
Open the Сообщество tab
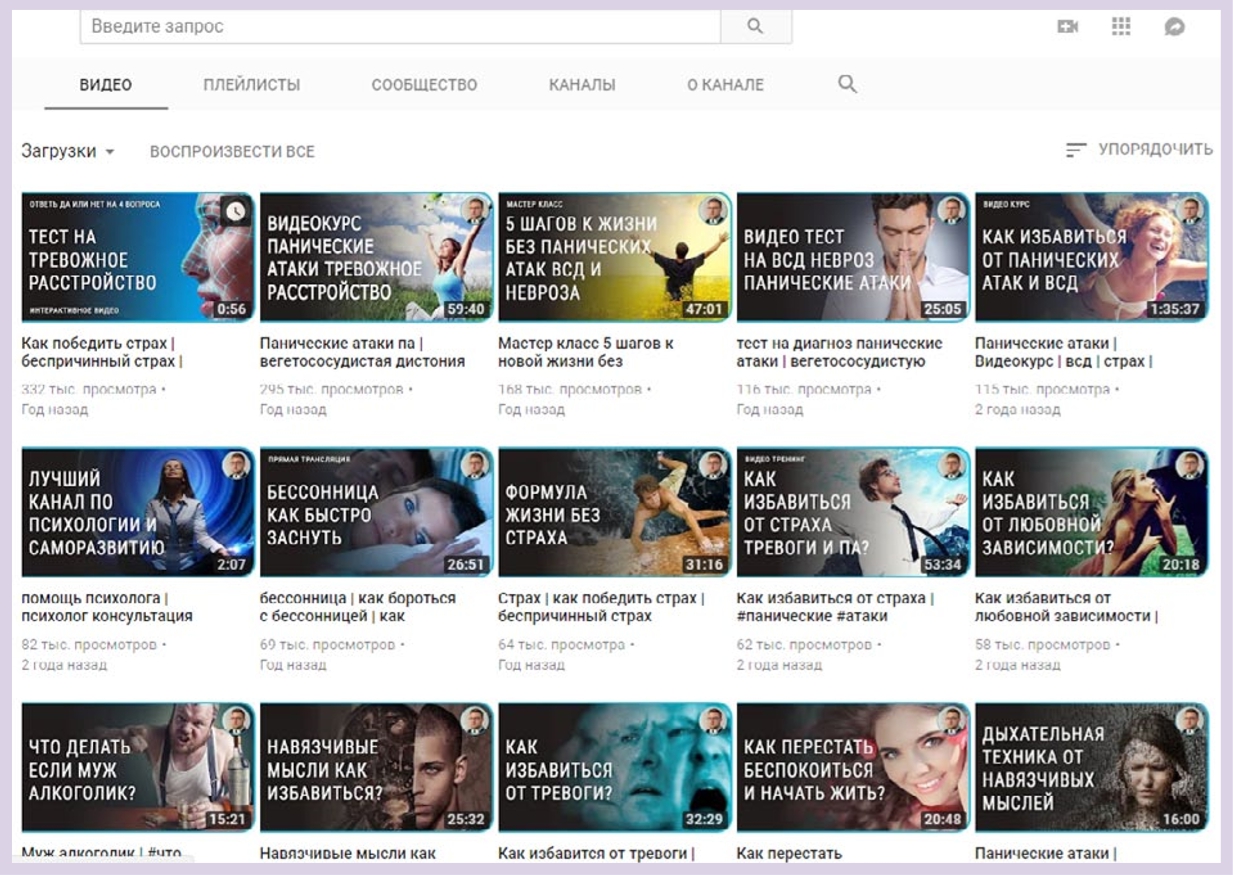(424, 85)
